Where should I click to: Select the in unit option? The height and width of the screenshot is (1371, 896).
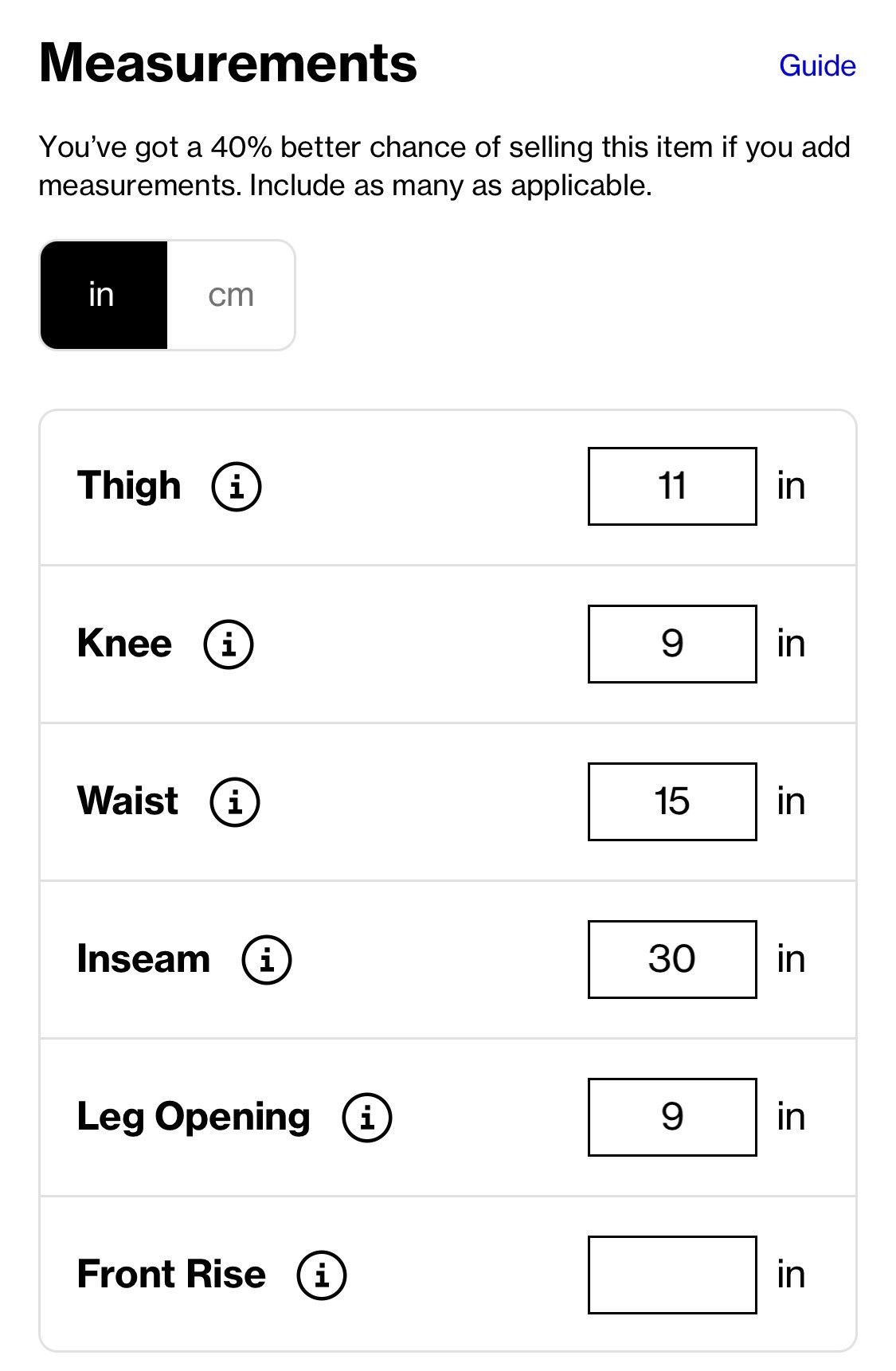coord(104,295)
